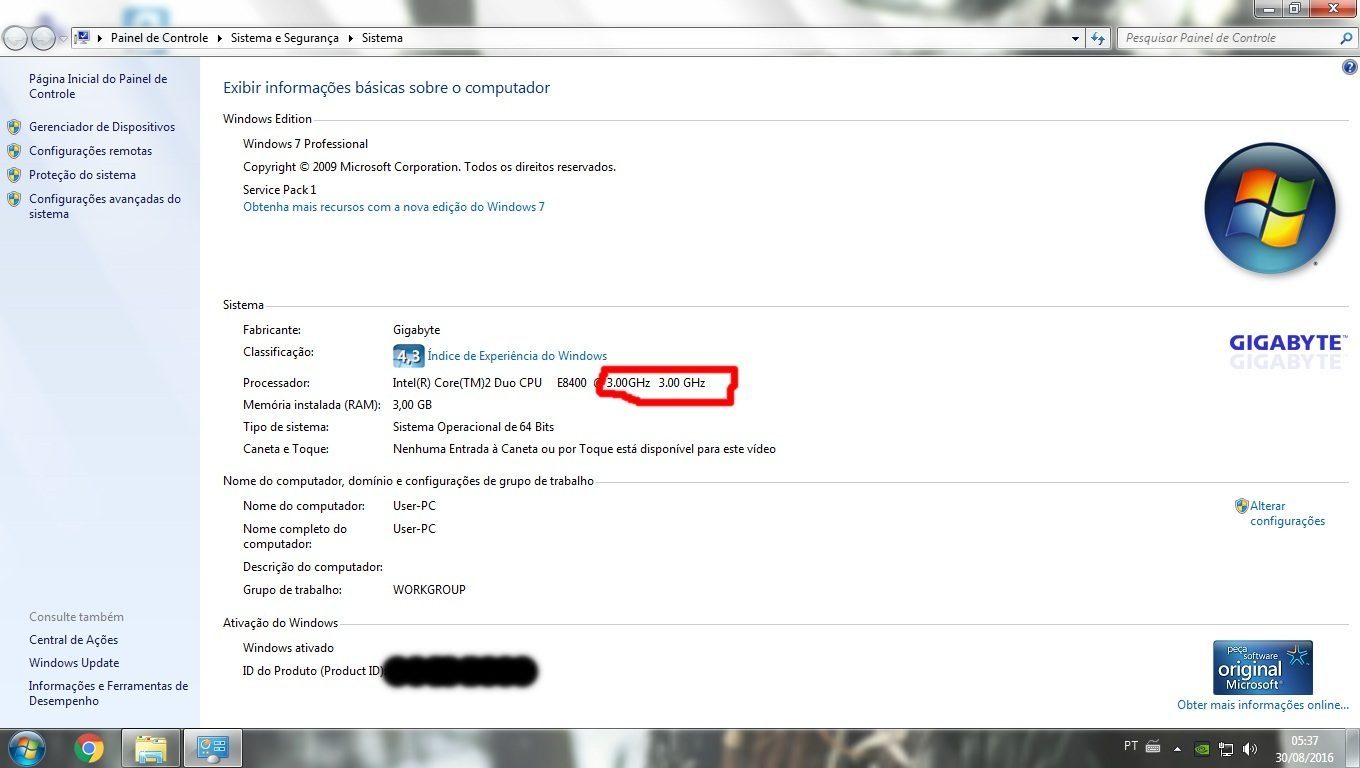This screenshot has width=1360, height=768.
Task: Click the shield icon beside Alterar configurações
Action: (1242, 506)
